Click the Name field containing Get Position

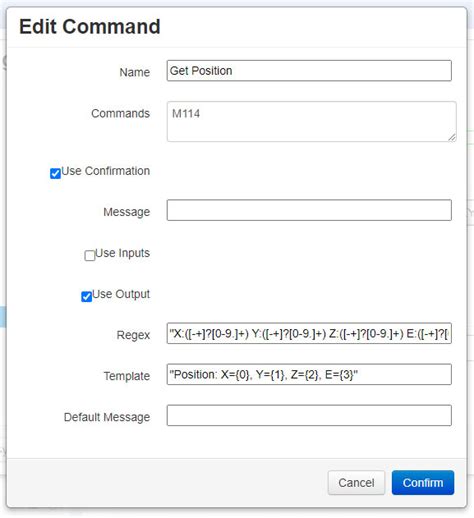309,71
